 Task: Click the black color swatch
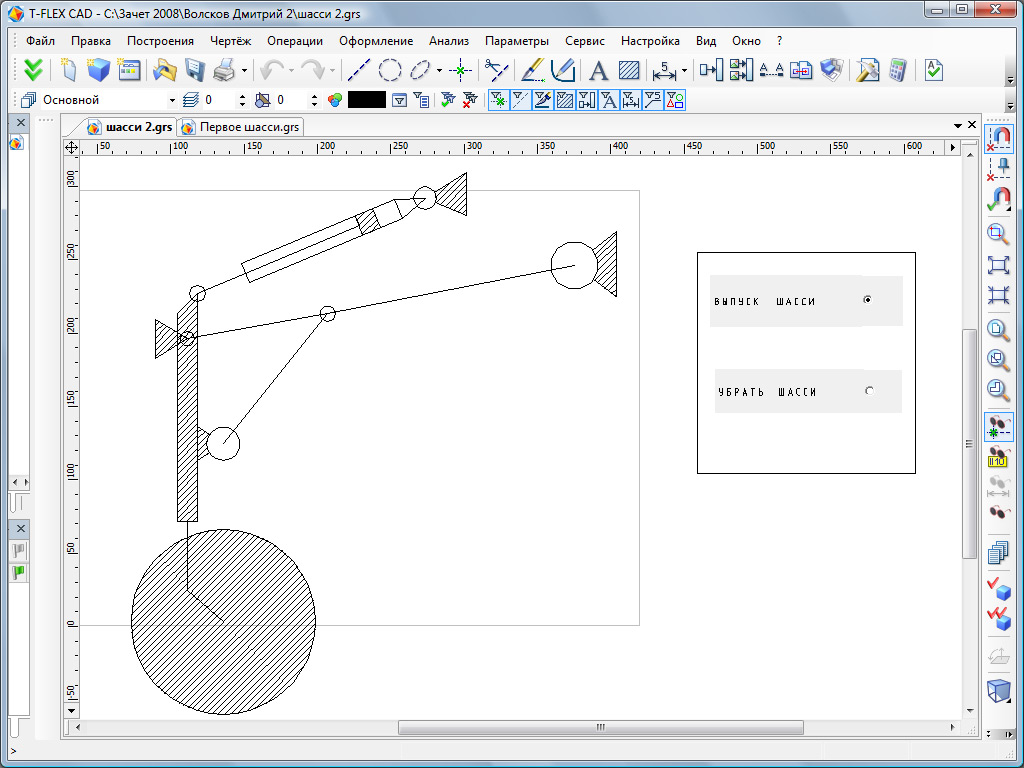pos(366,100)
